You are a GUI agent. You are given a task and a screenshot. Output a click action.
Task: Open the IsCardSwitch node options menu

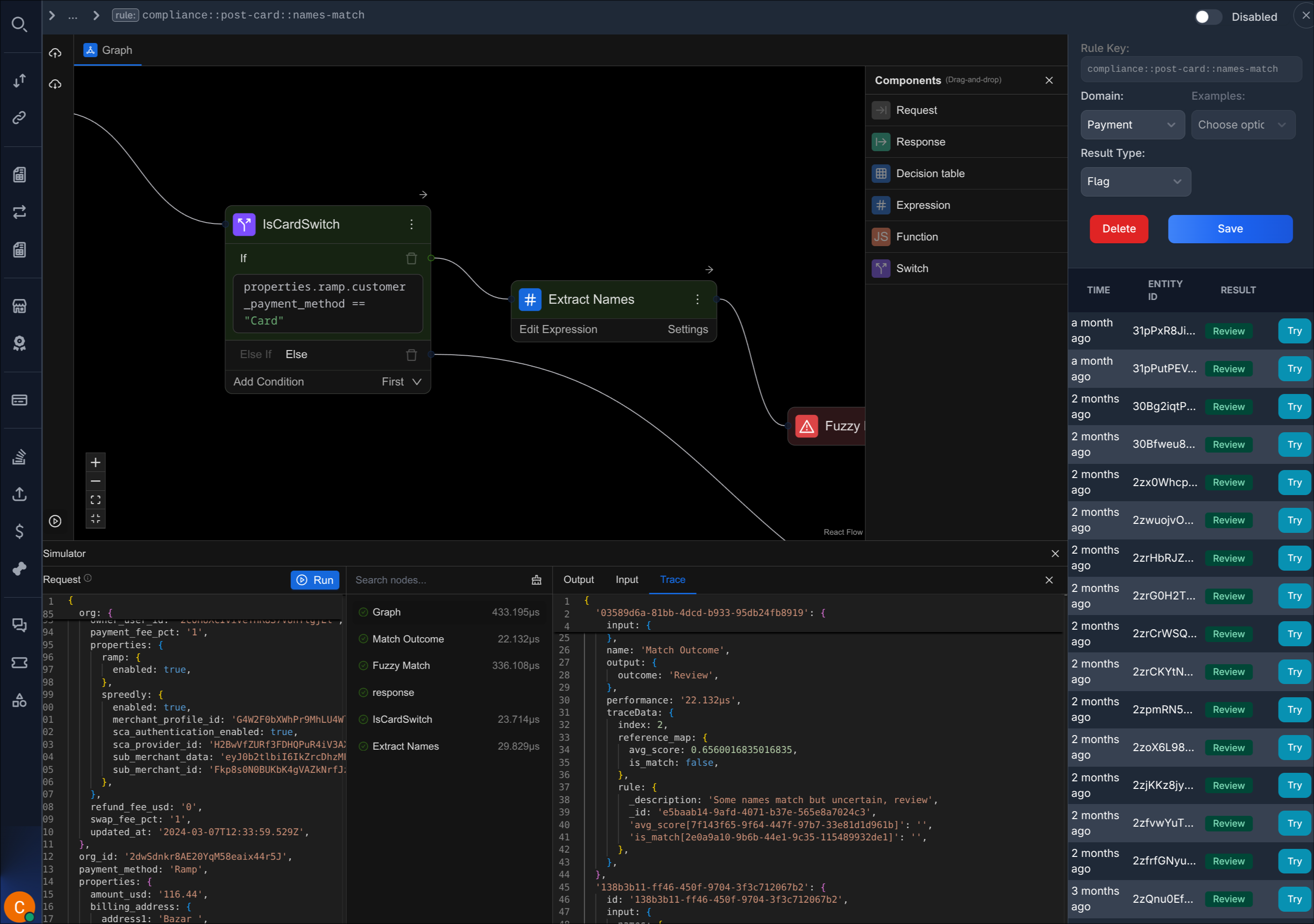pos(411,224)
